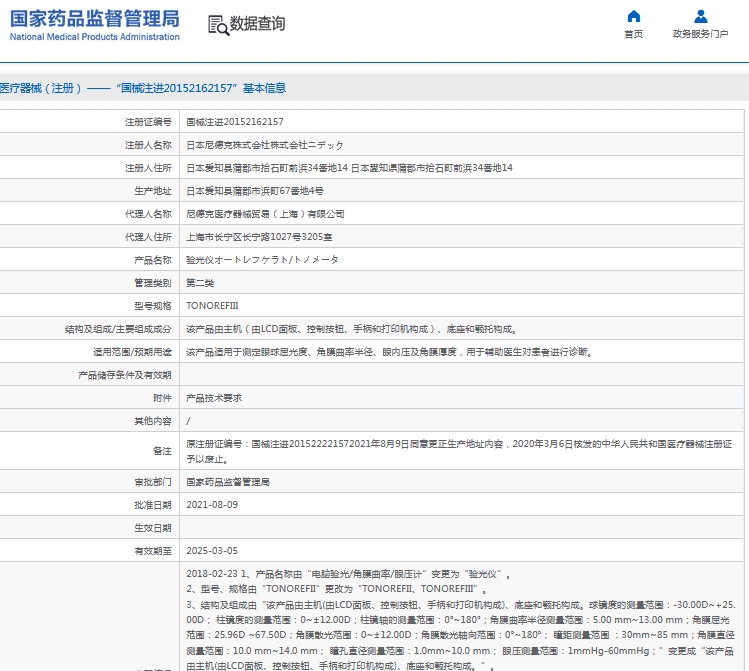This screenshot has width=749, height=671.
Task: Click the 审批部门 value 国家药品监督管理局
Action: click(227, 482)
